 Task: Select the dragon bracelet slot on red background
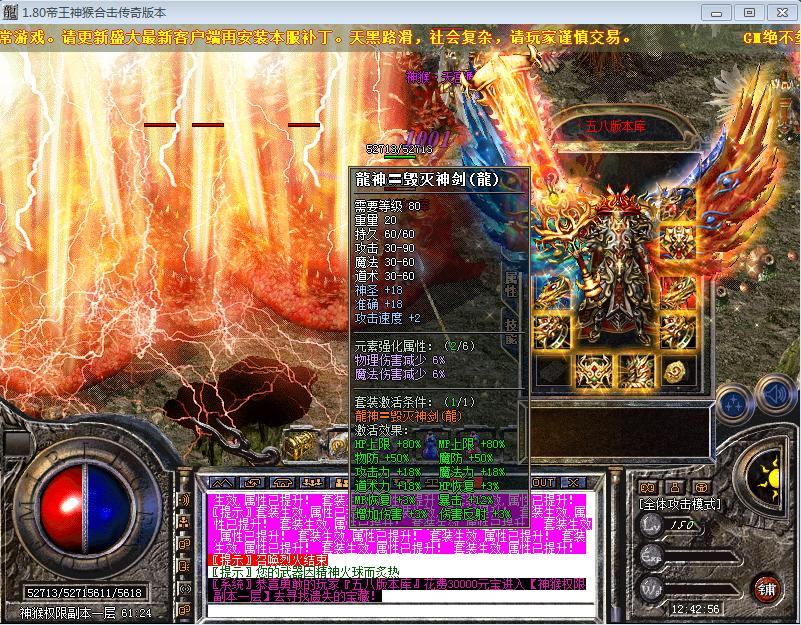(x=677, y=293)
